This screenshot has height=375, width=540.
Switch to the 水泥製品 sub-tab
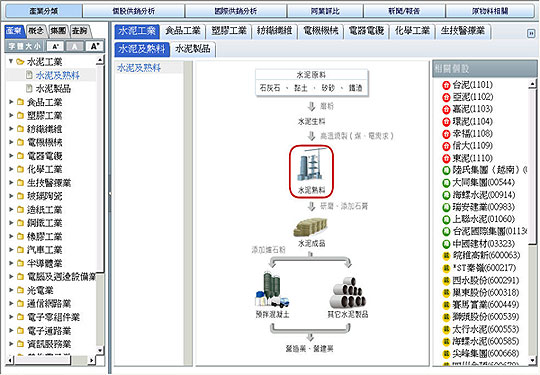point(193,49)
